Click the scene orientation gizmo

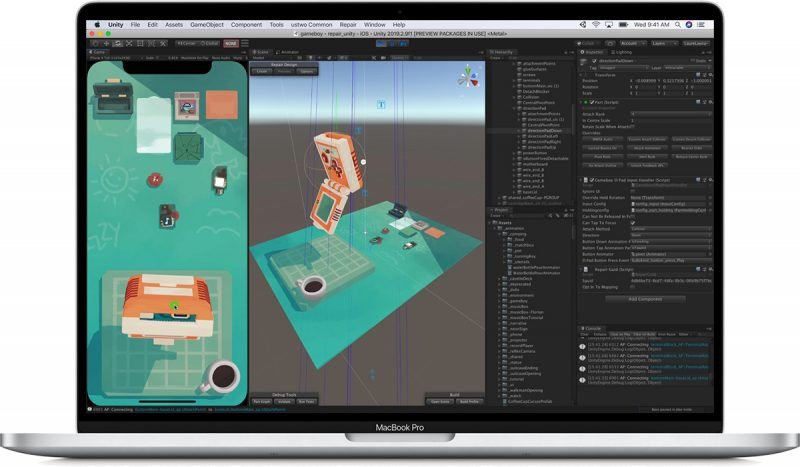pyautogui.click(x=468, y=77)
